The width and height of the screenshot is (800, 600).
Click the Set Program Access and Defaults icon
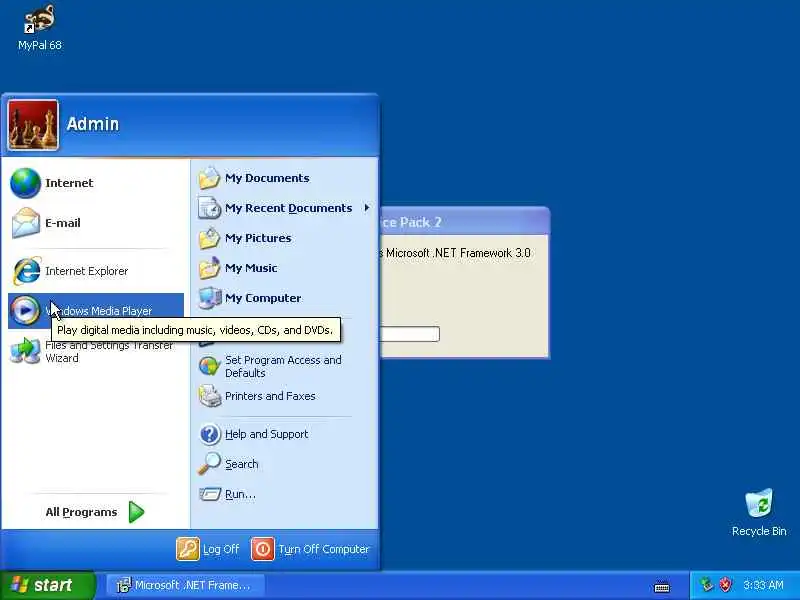click(209, 366)
